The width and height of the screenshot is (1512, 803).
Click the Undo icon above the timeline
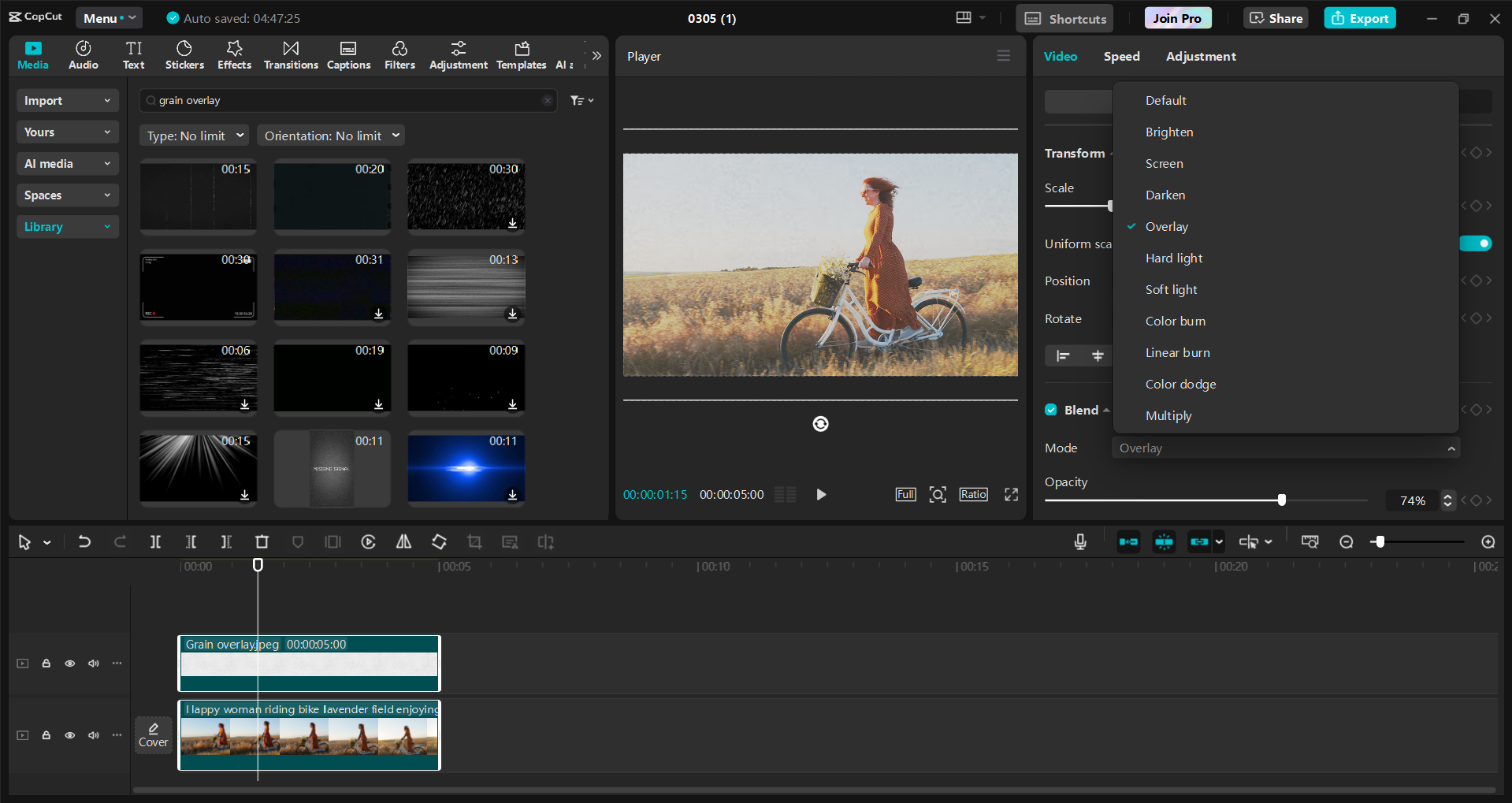click(x=84, y=541)
